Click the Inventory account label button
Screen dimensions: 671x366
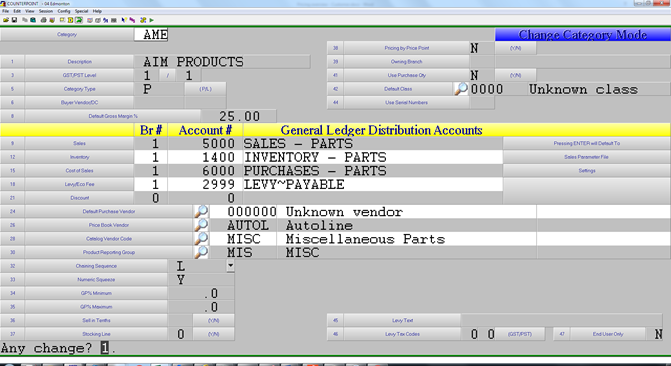[79, 157]
